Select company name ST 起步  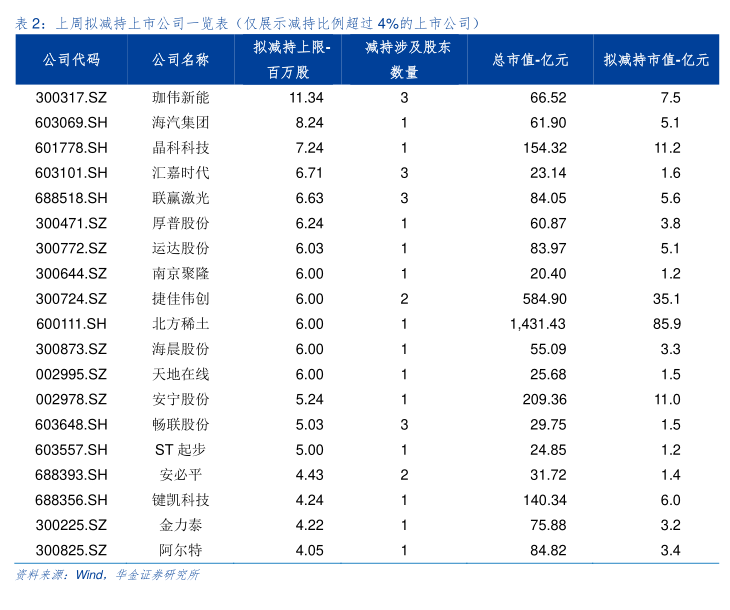(181, 450)
